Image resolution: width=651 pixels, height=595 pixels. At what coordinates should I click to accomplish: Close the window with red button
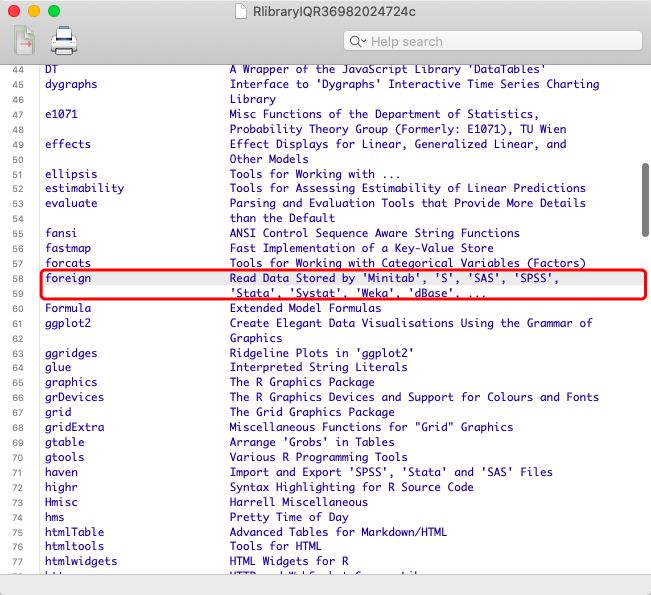coord(14,10)
